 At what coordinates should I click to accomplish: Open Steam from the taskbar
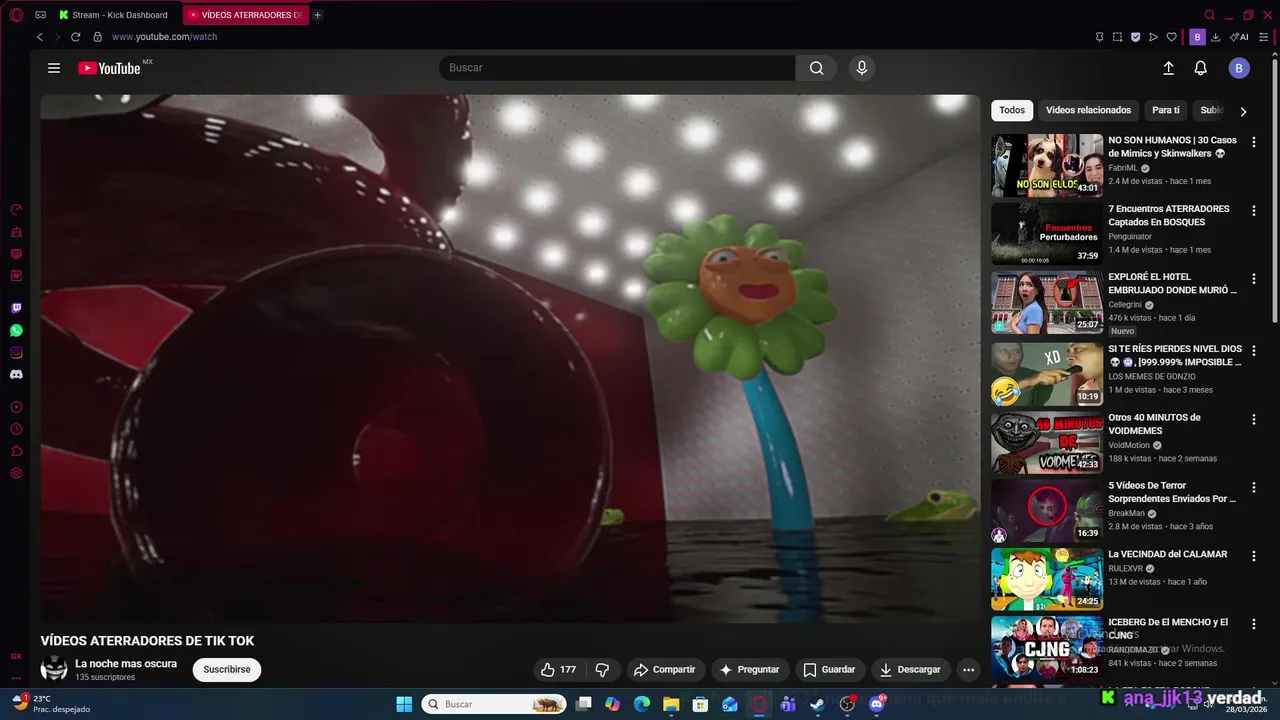click(817, 704)
